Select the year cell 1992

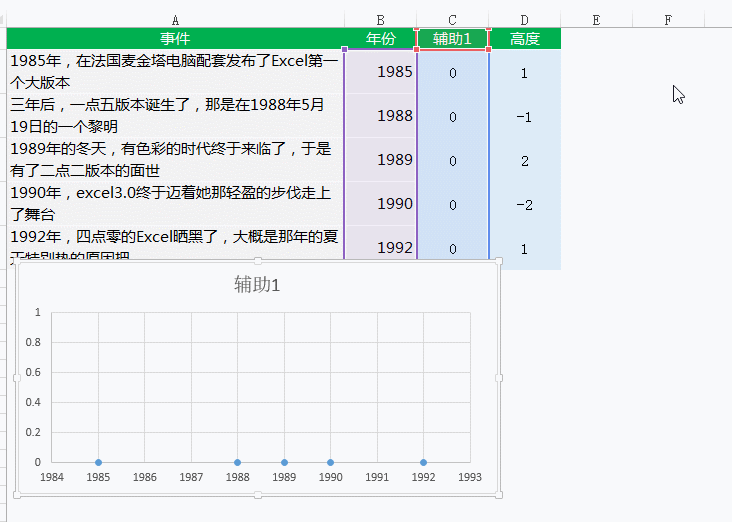pos(380,243)
